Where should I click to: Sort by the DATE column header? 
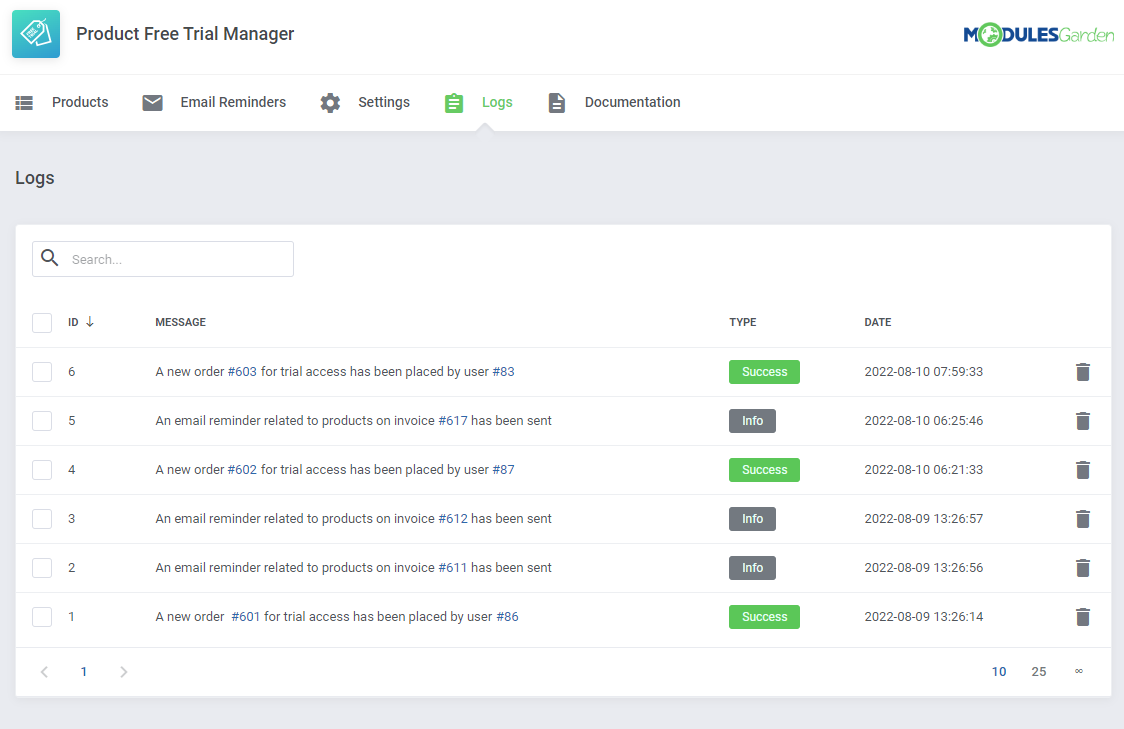tap(877, 323)
